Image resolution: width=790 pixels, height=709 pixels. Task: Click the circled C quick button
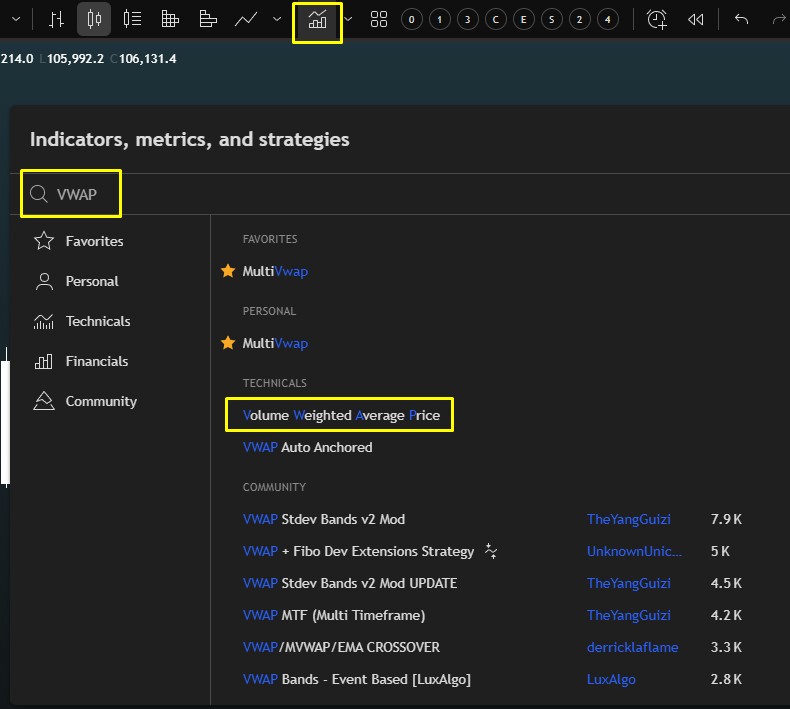(496, 20)
